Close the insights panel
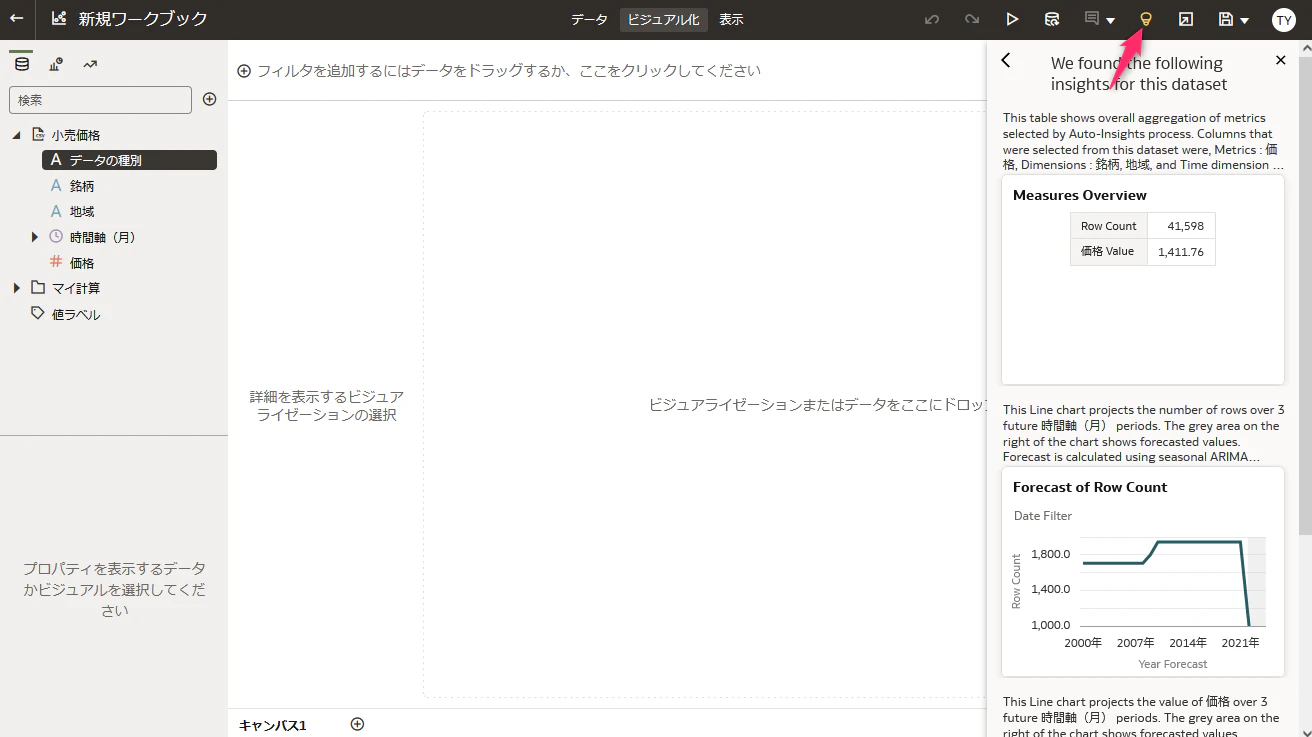Image resolution: width=1312 pixels, height=737 pixels. [x=1281, y=60]
